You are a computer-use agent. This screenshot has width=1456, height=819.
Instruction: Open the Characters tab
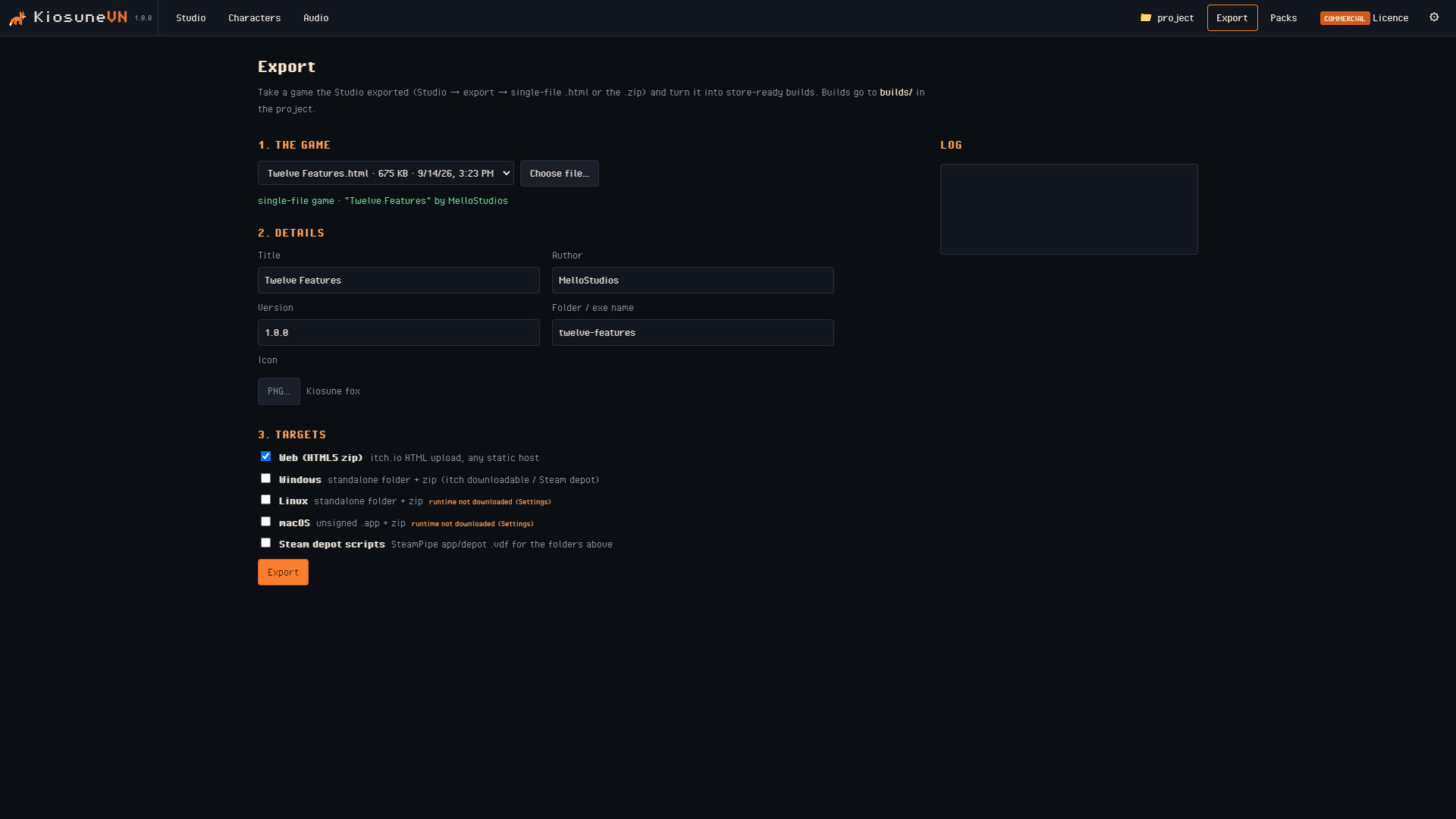tap(255, 17)
